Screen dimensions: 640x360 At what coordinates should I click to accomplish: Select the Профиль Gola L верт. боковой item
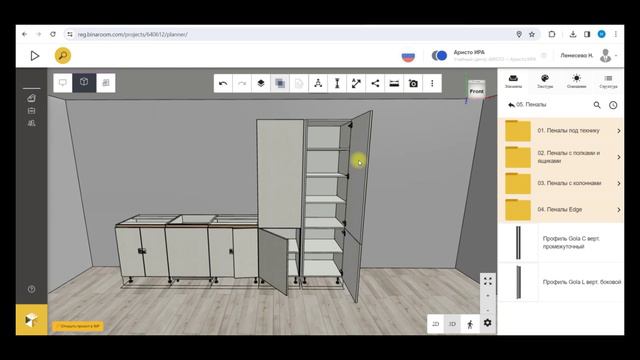click(560, 282)
